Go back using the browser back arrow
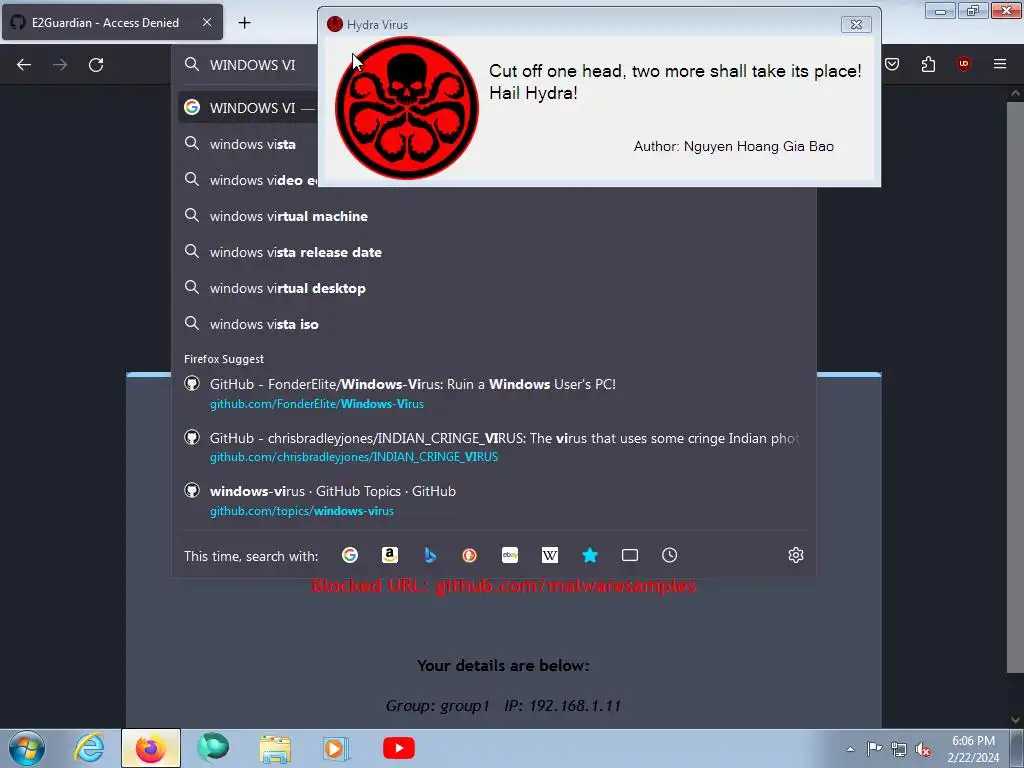Image resolution: width=1024 pixels, height=768 pixels. coord(24,65)
